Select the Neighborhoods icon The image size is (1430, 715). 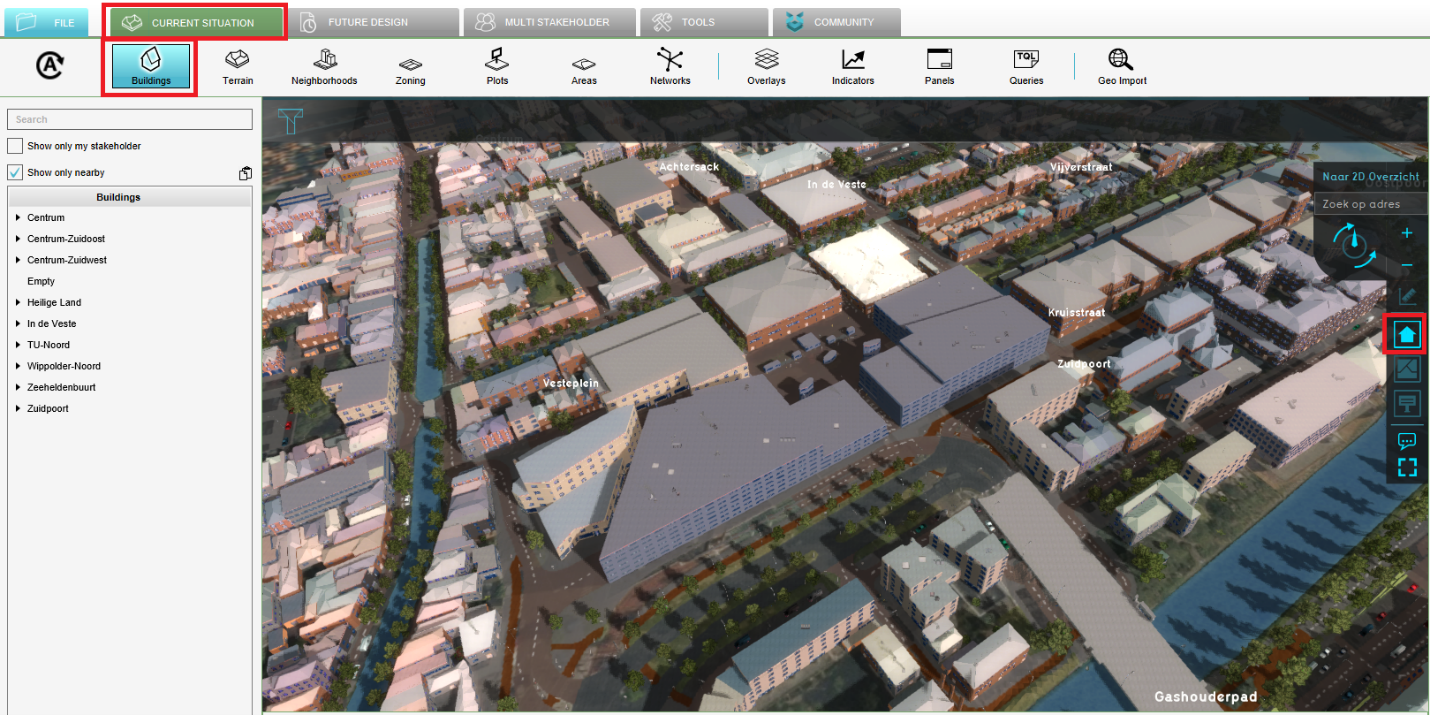tap(324, 67)
